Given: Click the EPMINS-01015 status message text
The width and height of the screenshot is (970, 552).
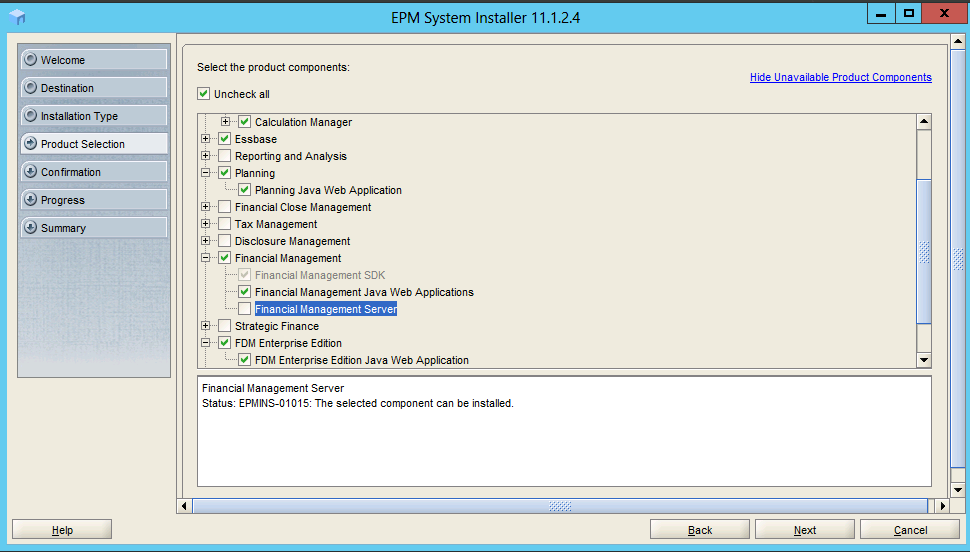Looking at the screenshot, I should point(358,403).
